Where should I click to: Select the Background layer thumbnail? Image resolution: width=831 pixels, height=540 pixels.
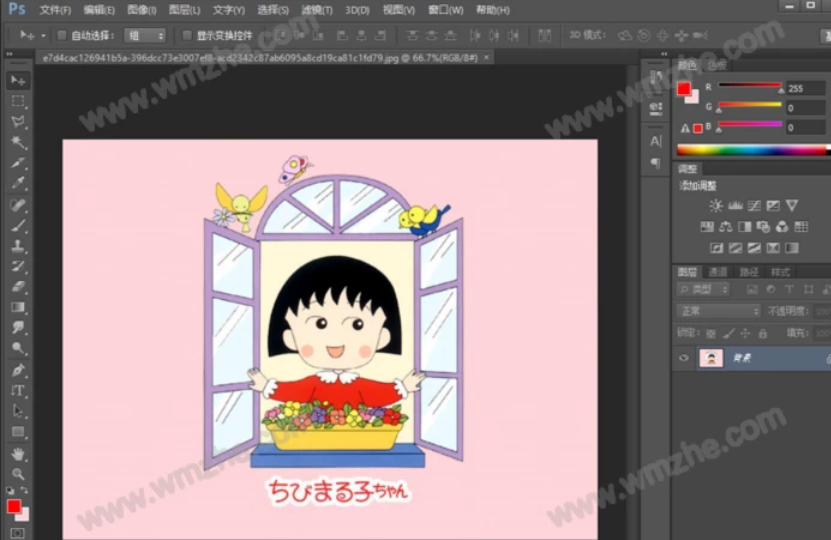(711, 358)
